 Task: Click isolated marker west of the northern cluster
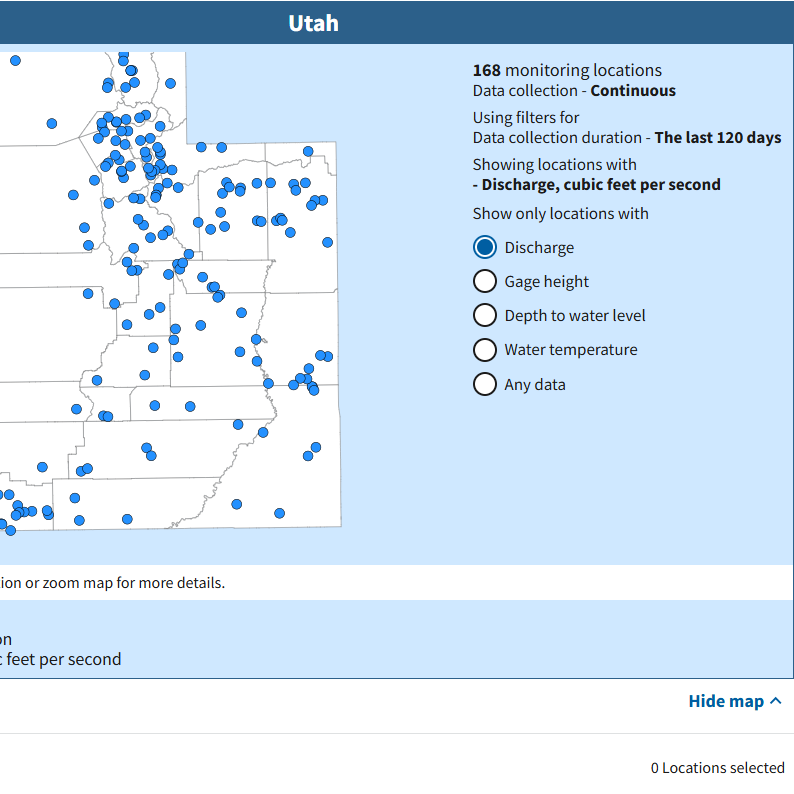(52, 123)
